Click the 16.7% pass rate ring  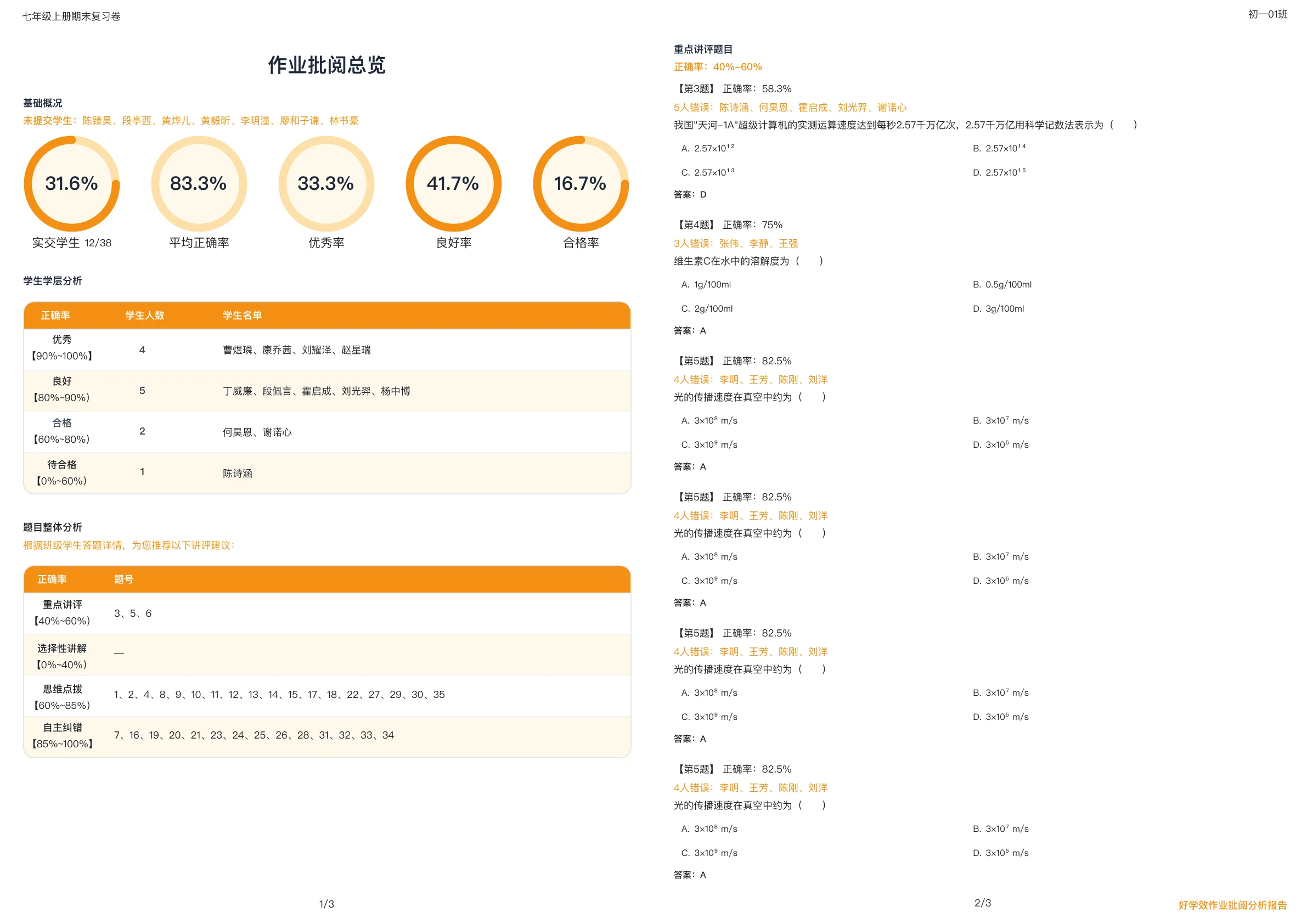pyautogui.click(x=581, y=184)
